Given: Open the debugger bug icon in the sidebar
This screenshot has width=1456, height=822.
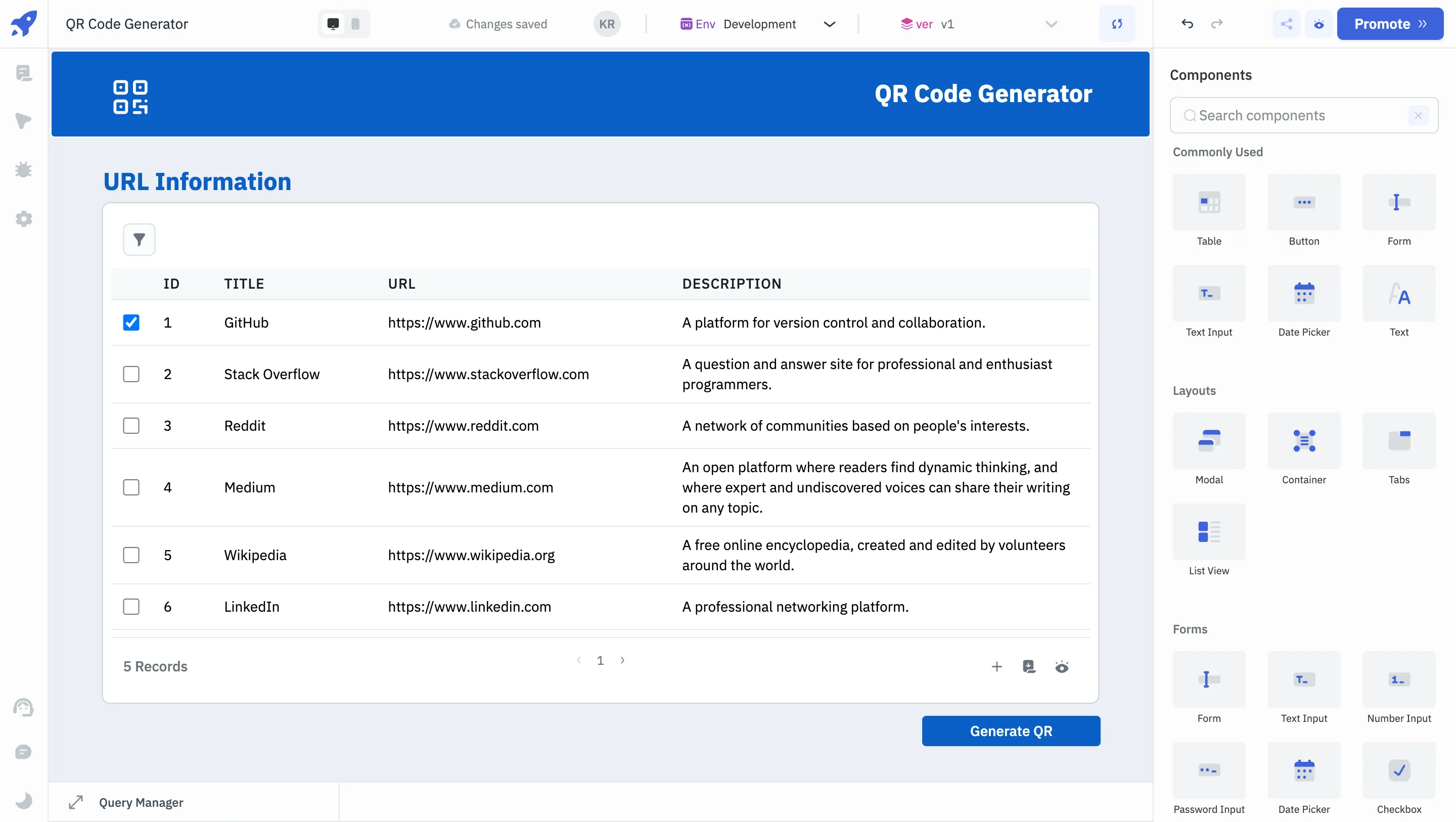Looking at the screenshot, I should [x=23, y=169].
